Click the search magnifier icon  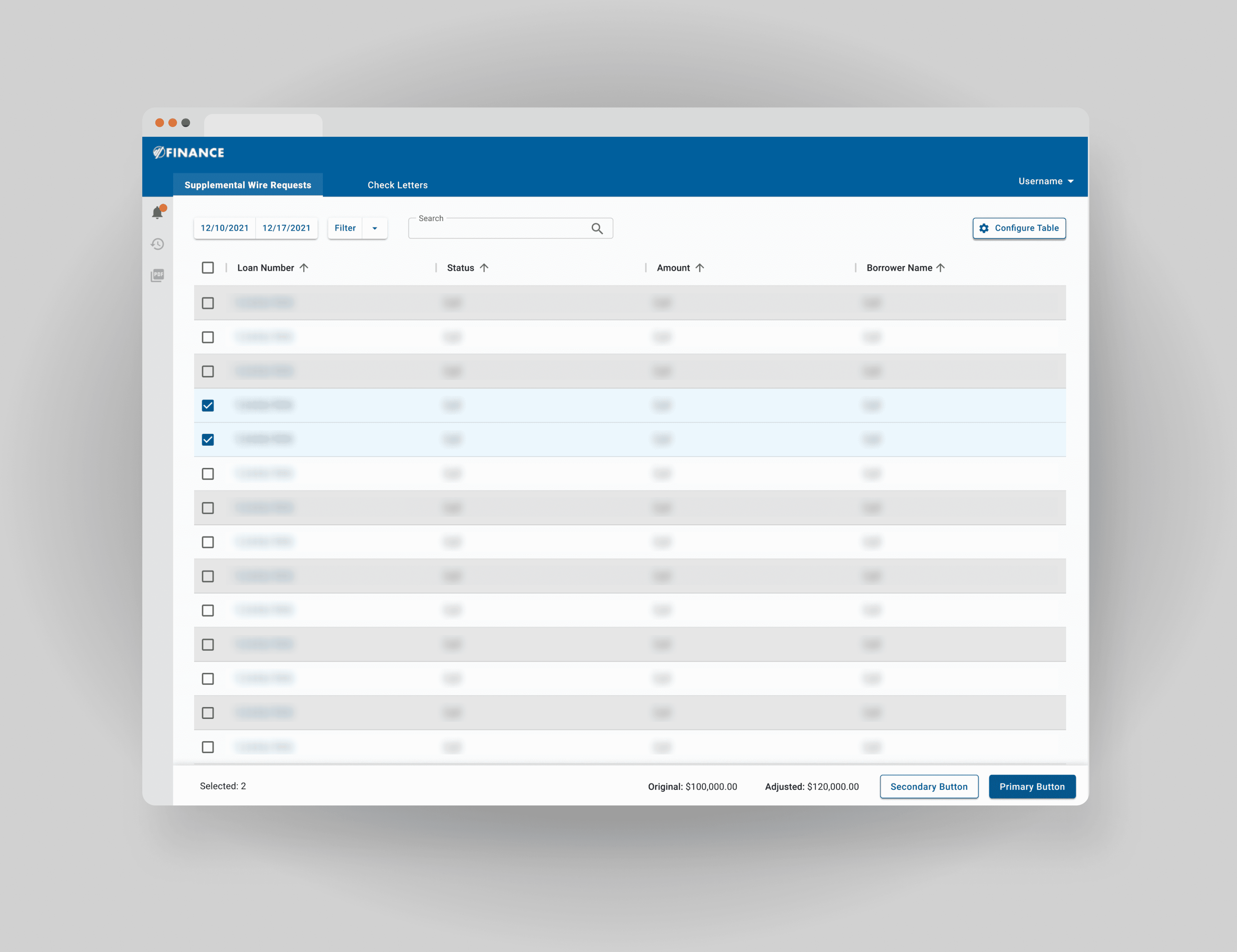598,228
